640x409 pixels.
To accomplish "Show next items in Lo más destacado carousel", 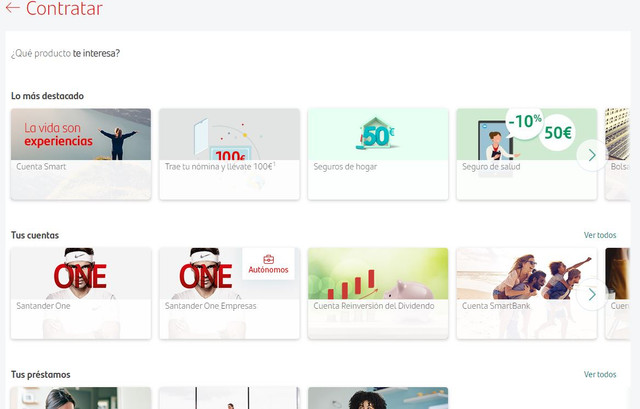I will click(x=592, y=155).
